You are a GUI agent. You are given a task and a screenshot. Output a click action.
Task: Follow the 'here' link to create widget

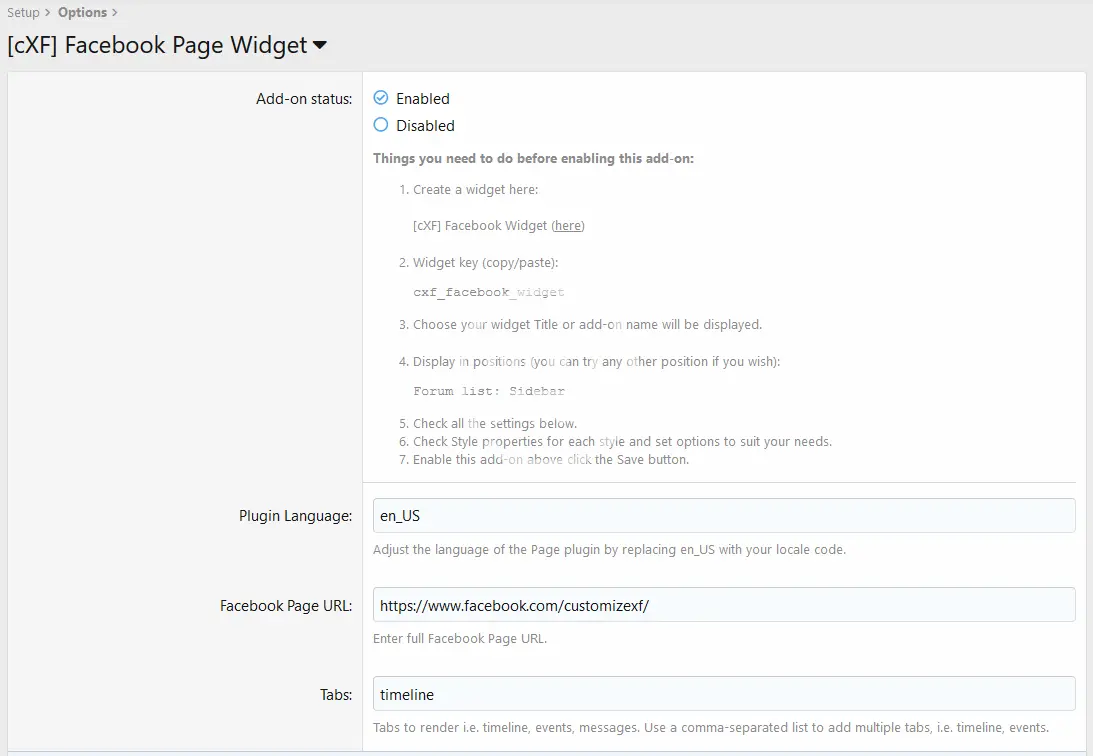click(568, 226)
